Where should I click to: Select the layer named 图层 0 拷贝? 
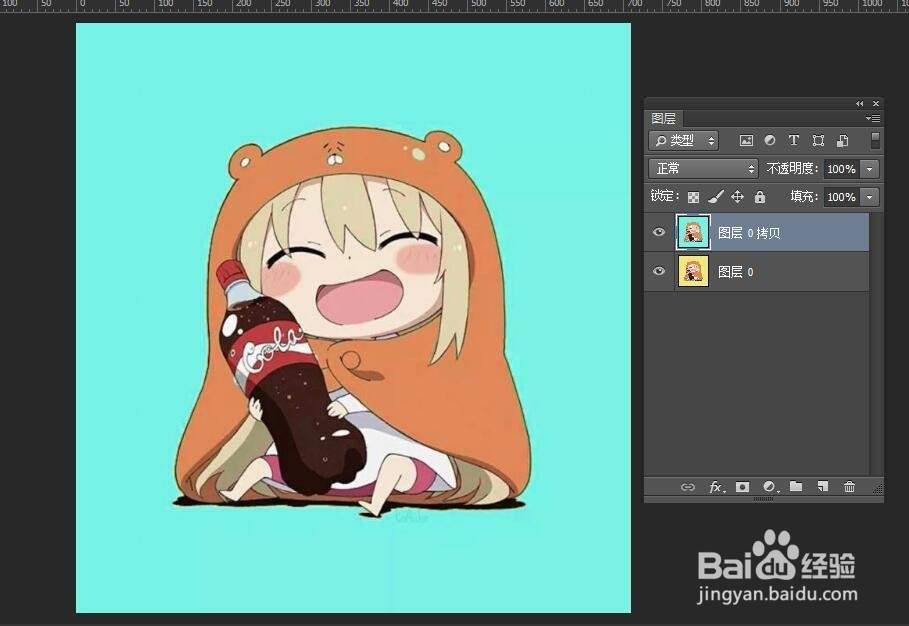(x=749, y=233)
